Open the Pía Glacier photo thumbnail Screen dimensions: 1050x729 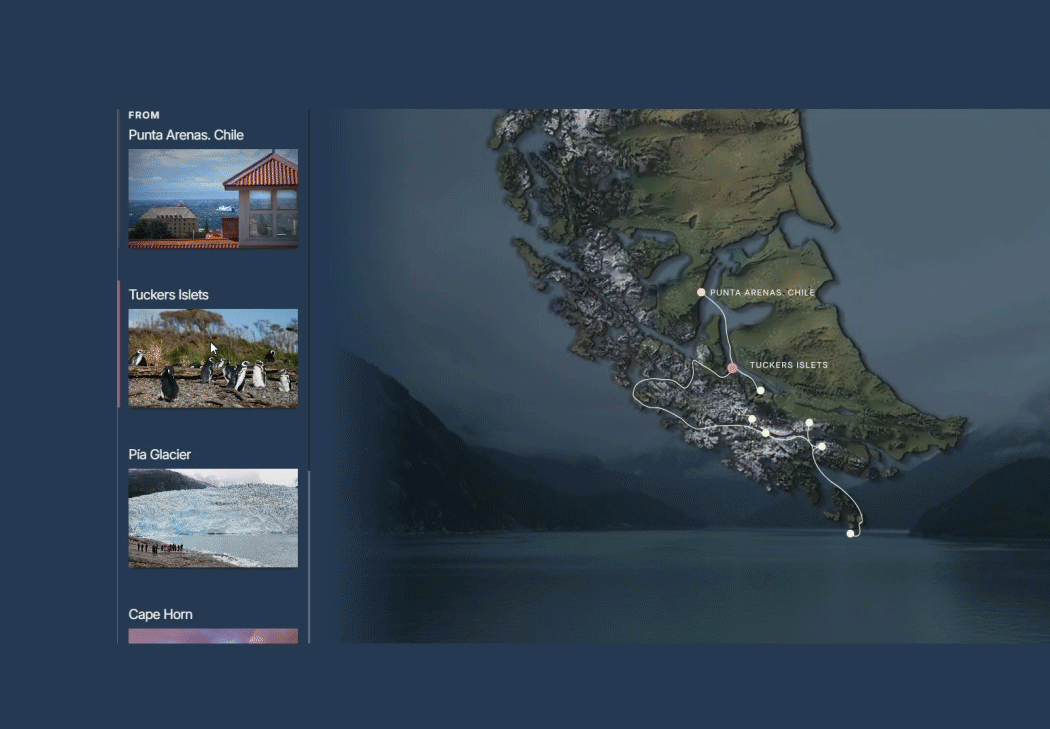pos(213,518)
